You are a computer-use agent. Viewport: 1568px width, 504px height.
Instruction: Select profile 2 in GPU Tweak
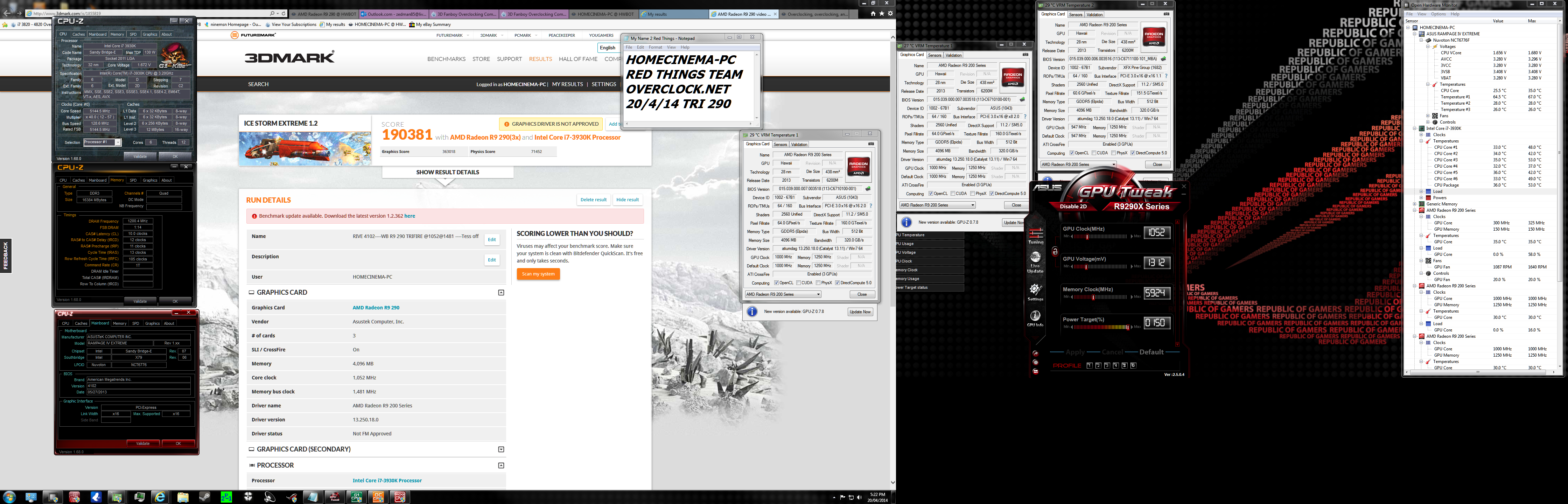point(1099,365)
